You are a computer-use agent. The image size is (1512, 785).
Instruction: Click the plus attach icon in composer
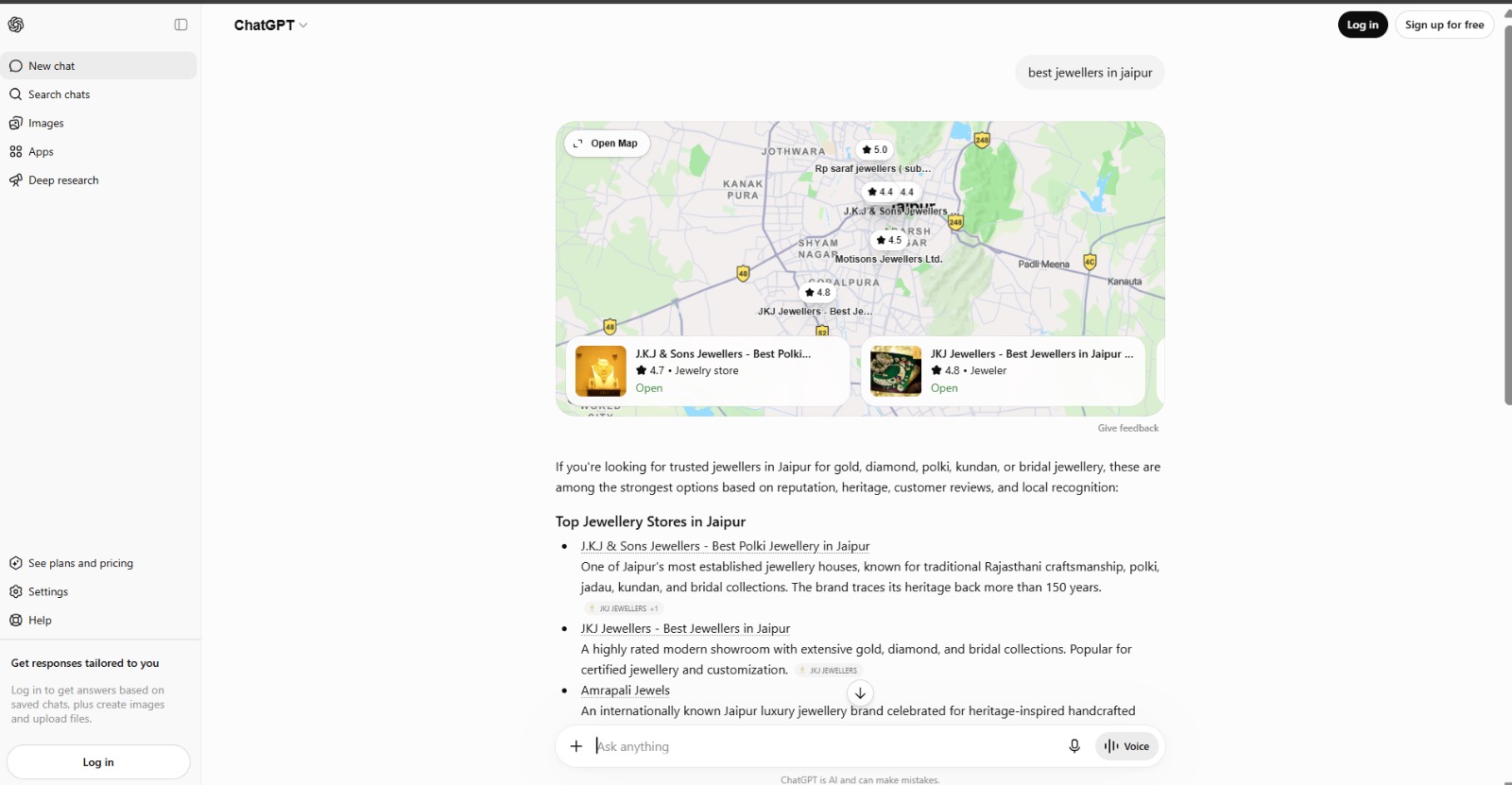pos(576,746)
